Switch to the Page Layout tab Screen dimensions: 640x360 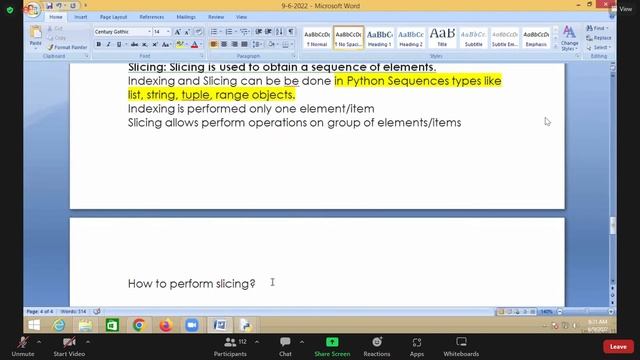[113, 17]
